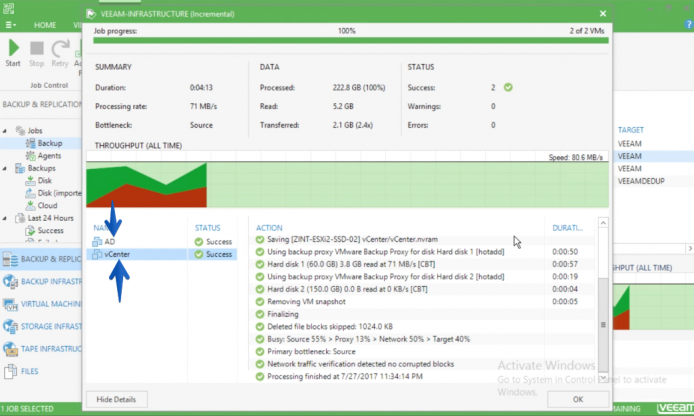Close the VEEAM-INFRASTRUCTURE job dialog
This screenshot has width=694, height=416.
pyautogui.click(x=603, y=14)
